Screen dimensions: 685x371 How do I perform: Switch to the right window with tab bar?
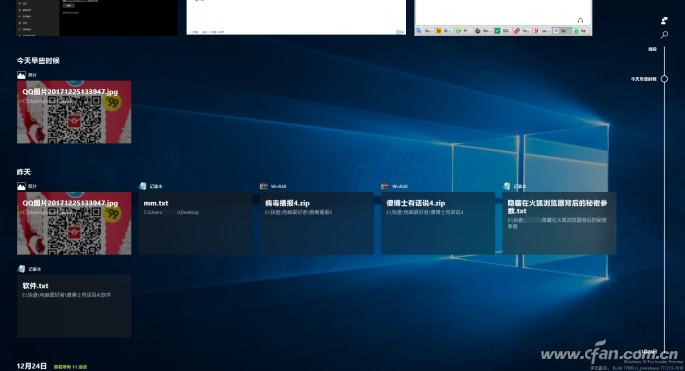(503, 17)
